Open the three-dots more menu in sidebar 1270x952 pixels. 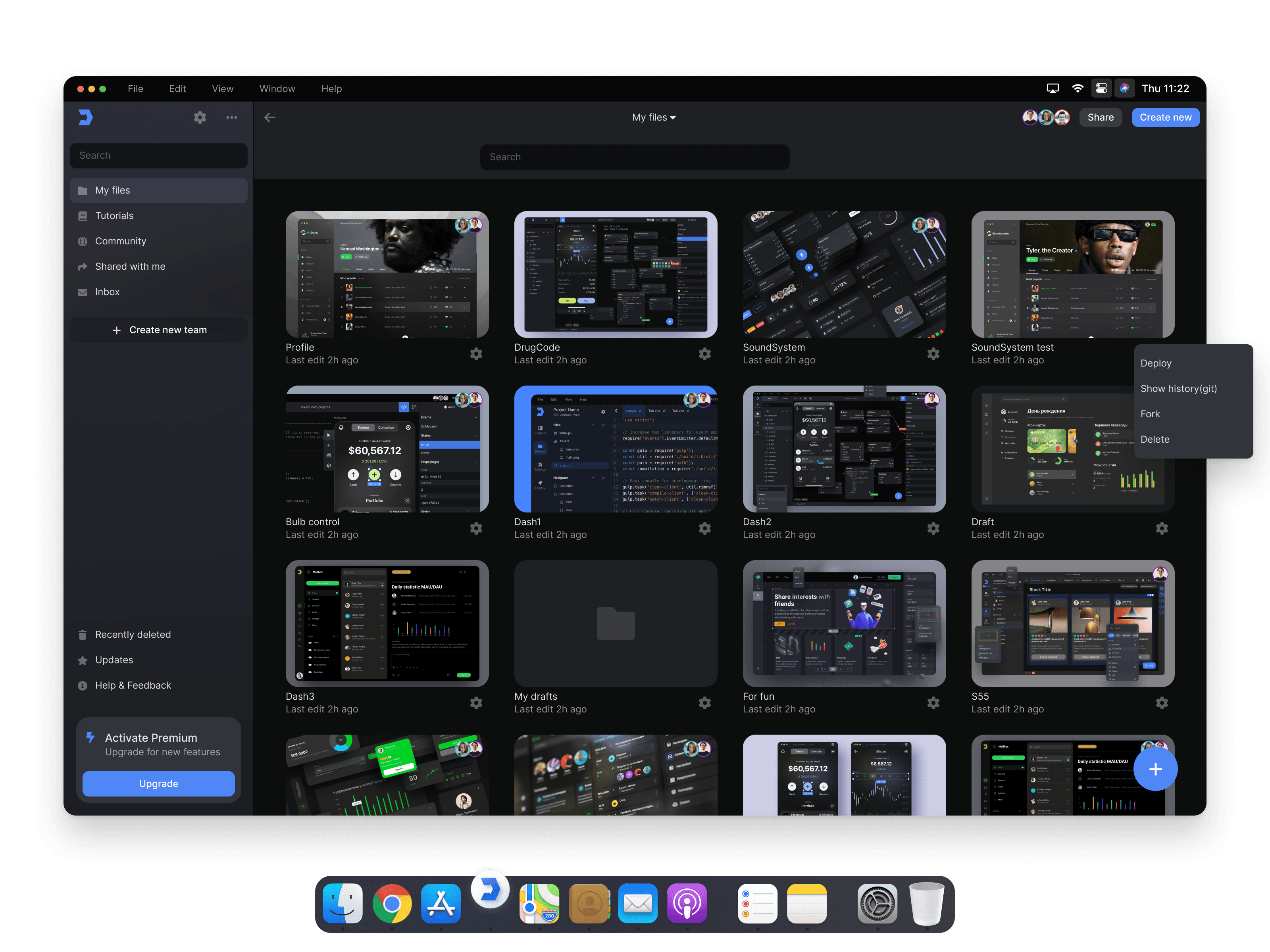(x=231, y=118)
